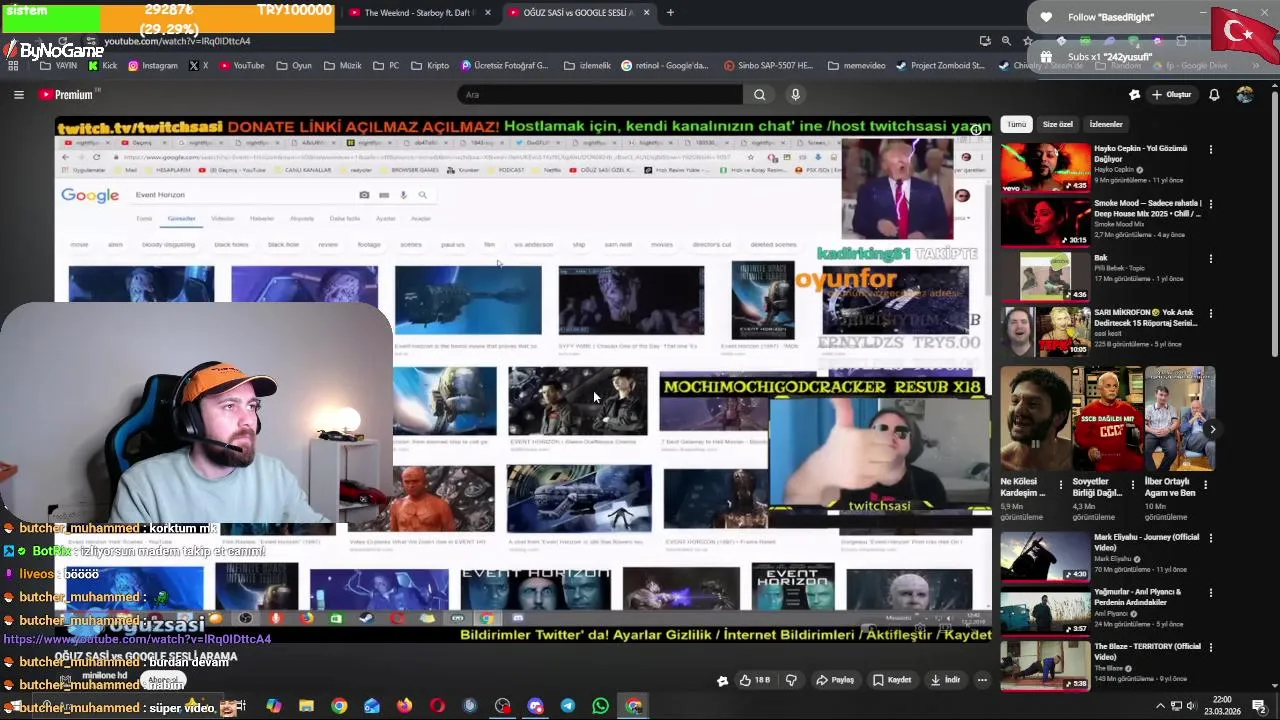Go to YouTube Premium home logo

(66, 95)
